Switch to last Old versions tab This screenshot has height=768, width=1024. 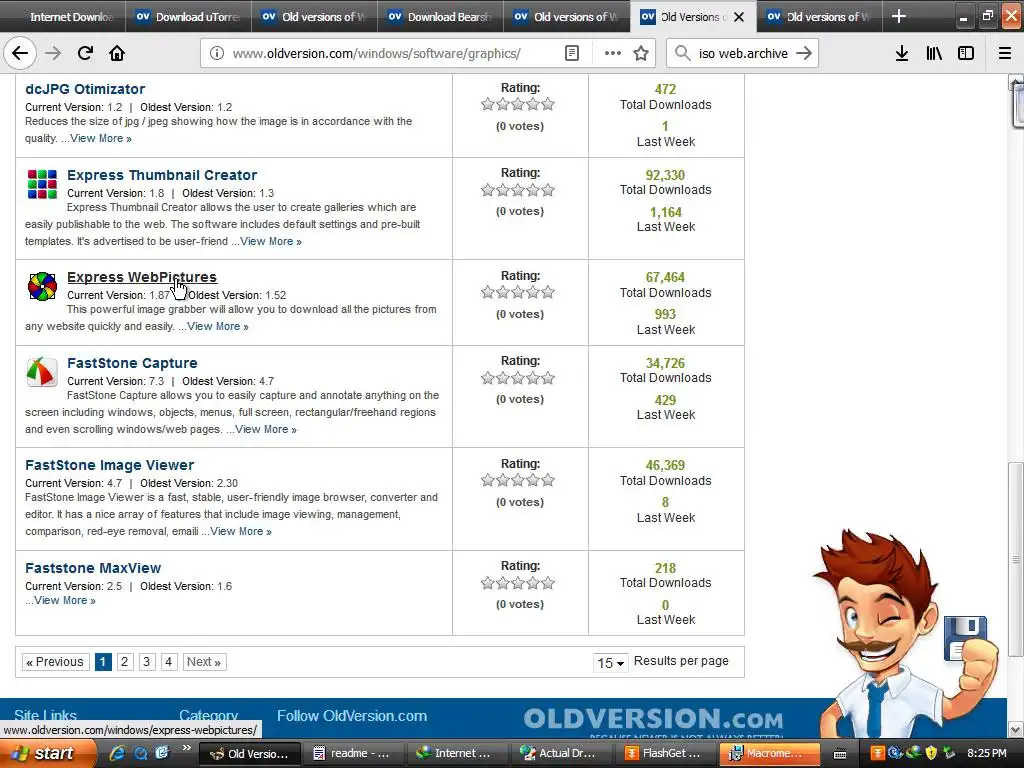819,17
